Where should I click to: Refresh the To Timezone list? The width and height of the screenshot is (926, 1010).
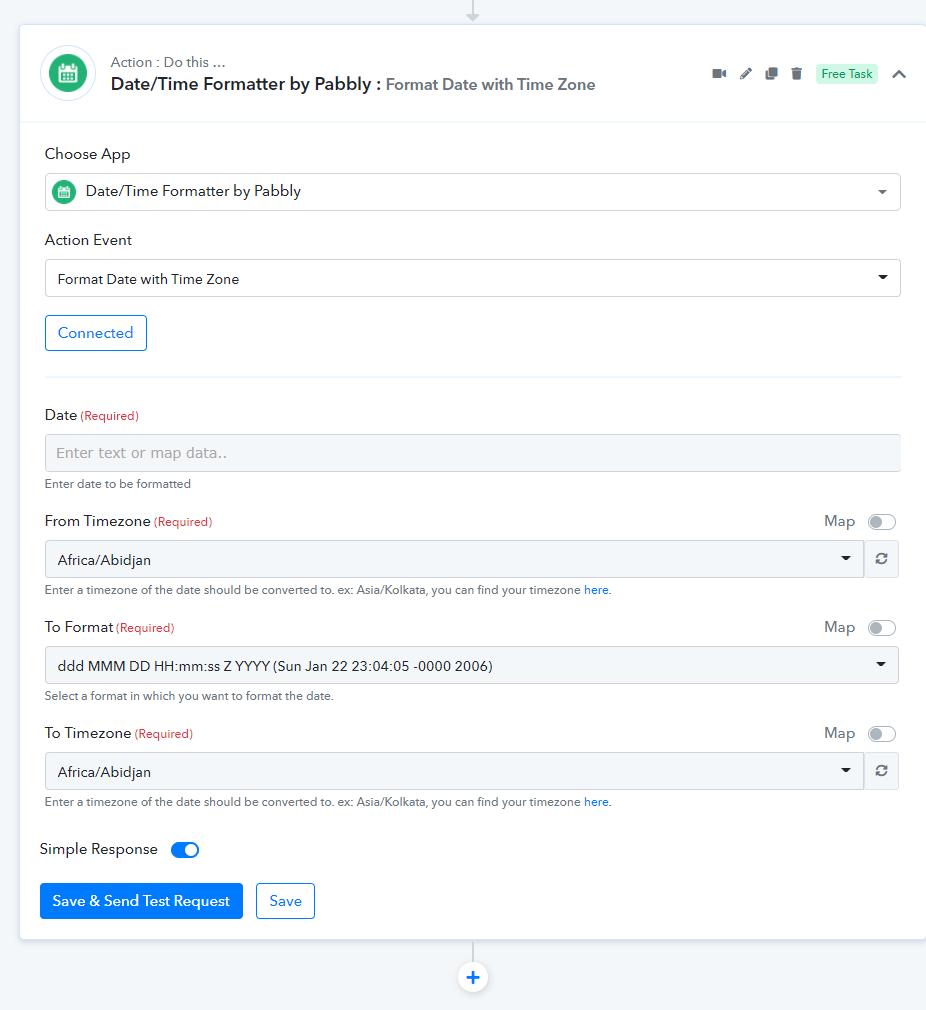coord(882,771)
